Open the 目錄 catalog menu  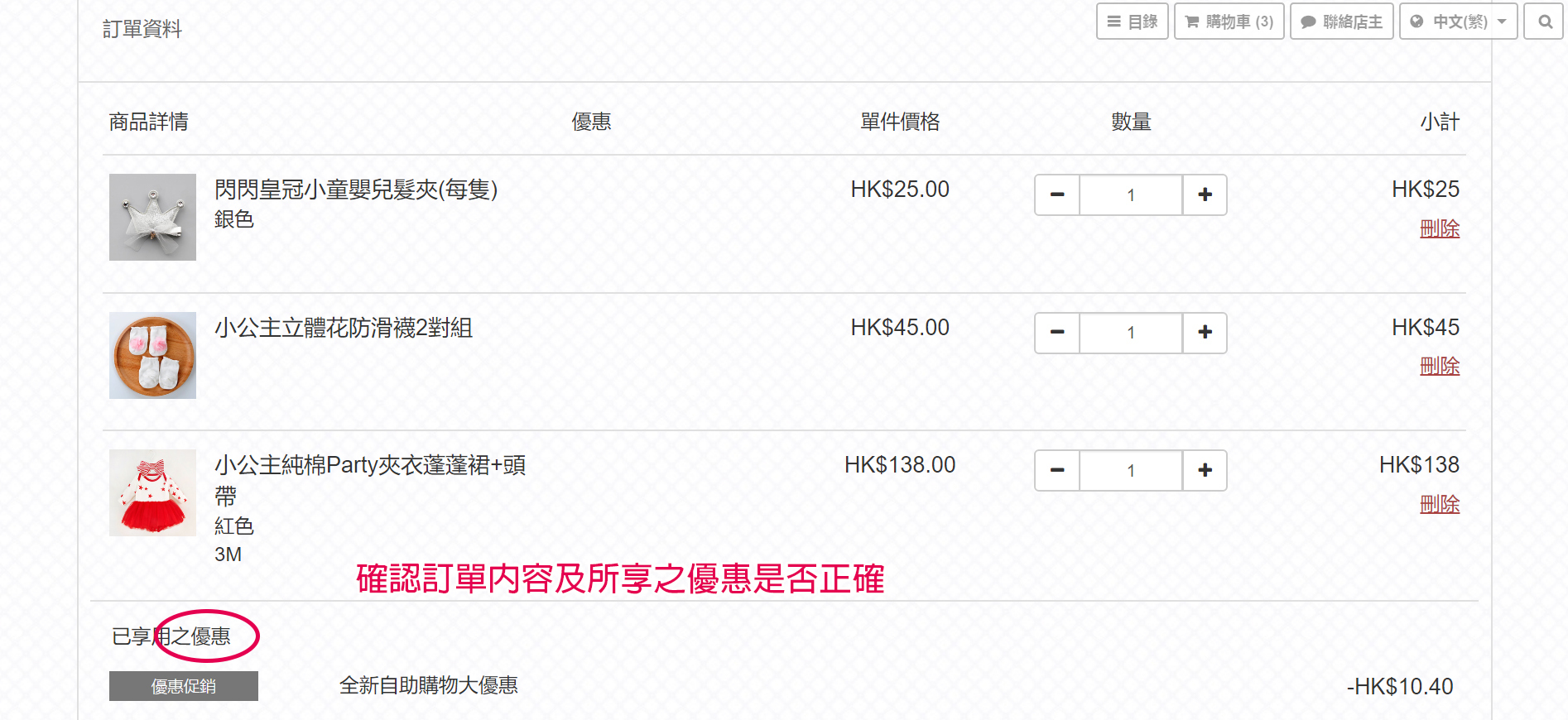pos(1132,22)
